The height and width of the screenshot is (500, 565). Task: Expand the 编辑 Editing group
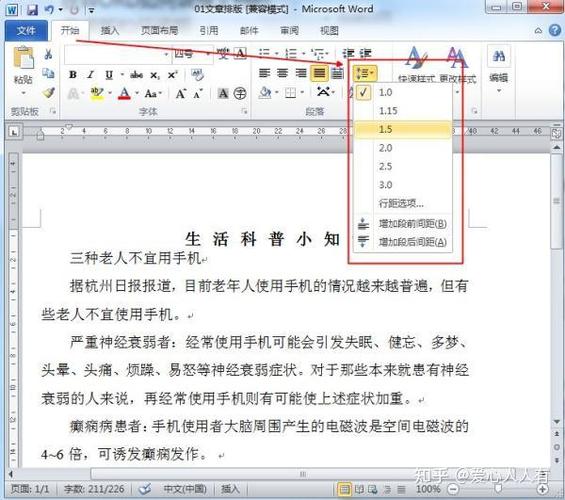(x=499, y=68)
